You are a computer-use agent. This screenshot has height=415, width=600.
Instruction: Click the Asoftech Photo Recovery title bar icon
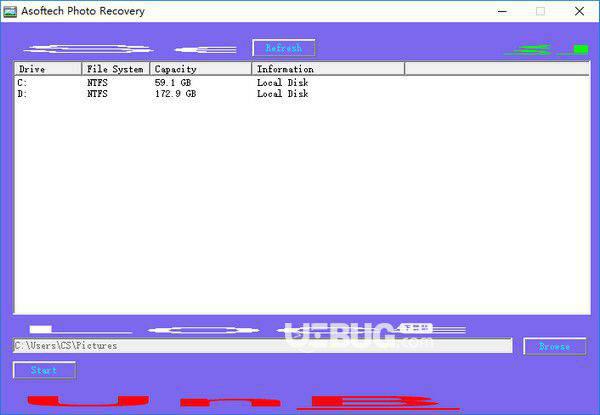(10, 11)
